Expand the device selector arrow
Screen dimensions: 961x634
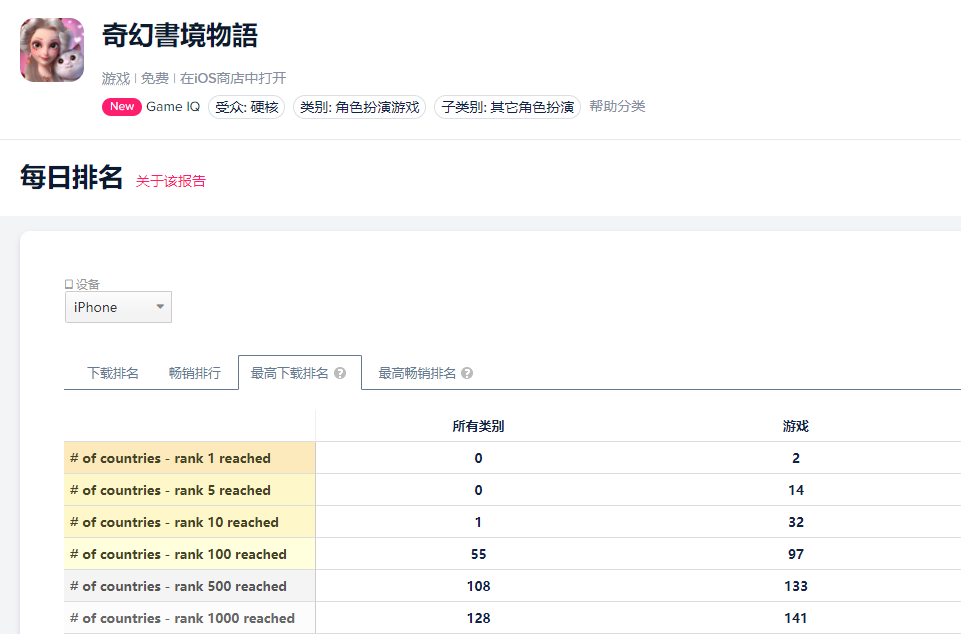[158, 307]
